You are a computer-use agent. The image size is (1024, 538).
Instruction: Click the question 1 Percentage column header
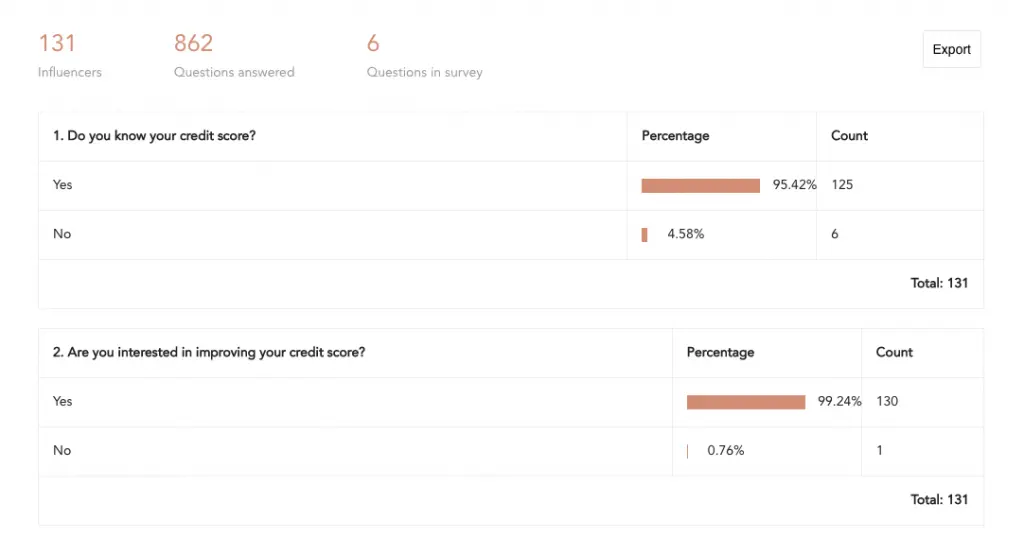675,136
